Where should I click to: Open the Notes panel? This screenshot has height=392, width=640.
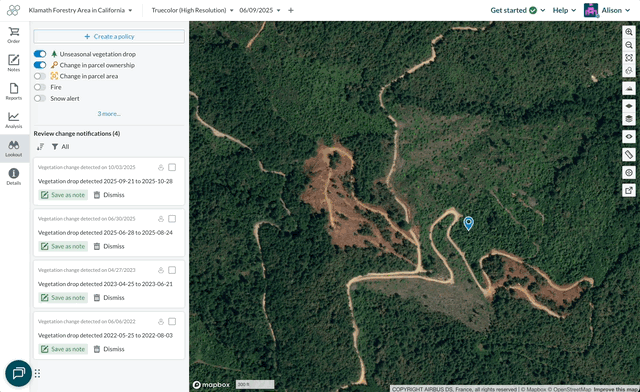(x=13, y=63)
